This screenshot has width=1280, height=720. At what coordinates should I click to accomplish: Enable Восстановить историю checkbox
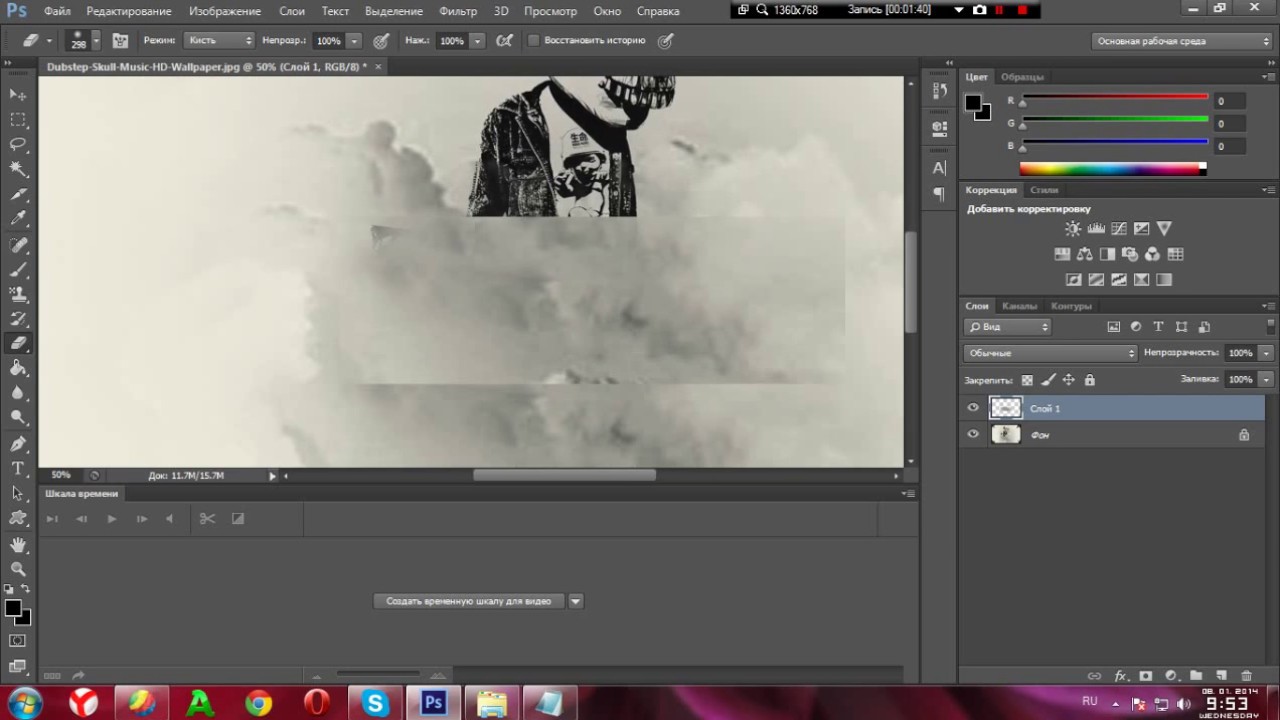(x=533, y=41)
